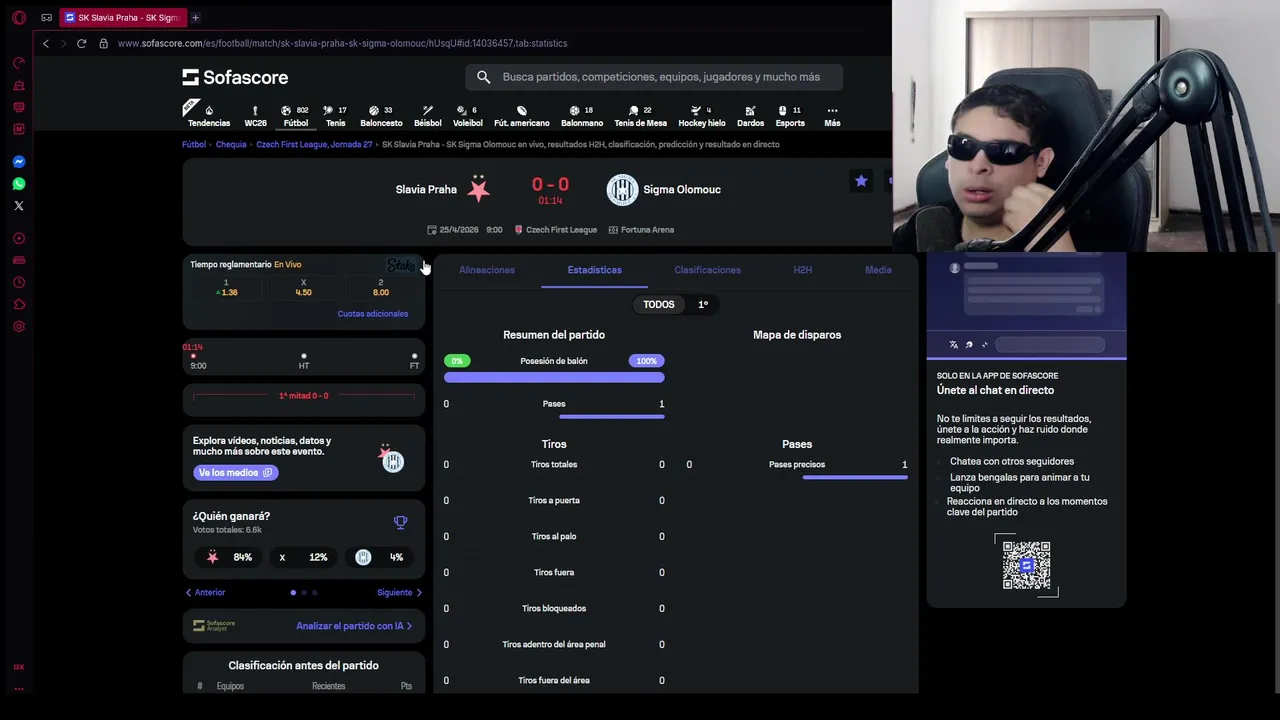Click the Sigma Olomouc team crest

click(622, 189)
